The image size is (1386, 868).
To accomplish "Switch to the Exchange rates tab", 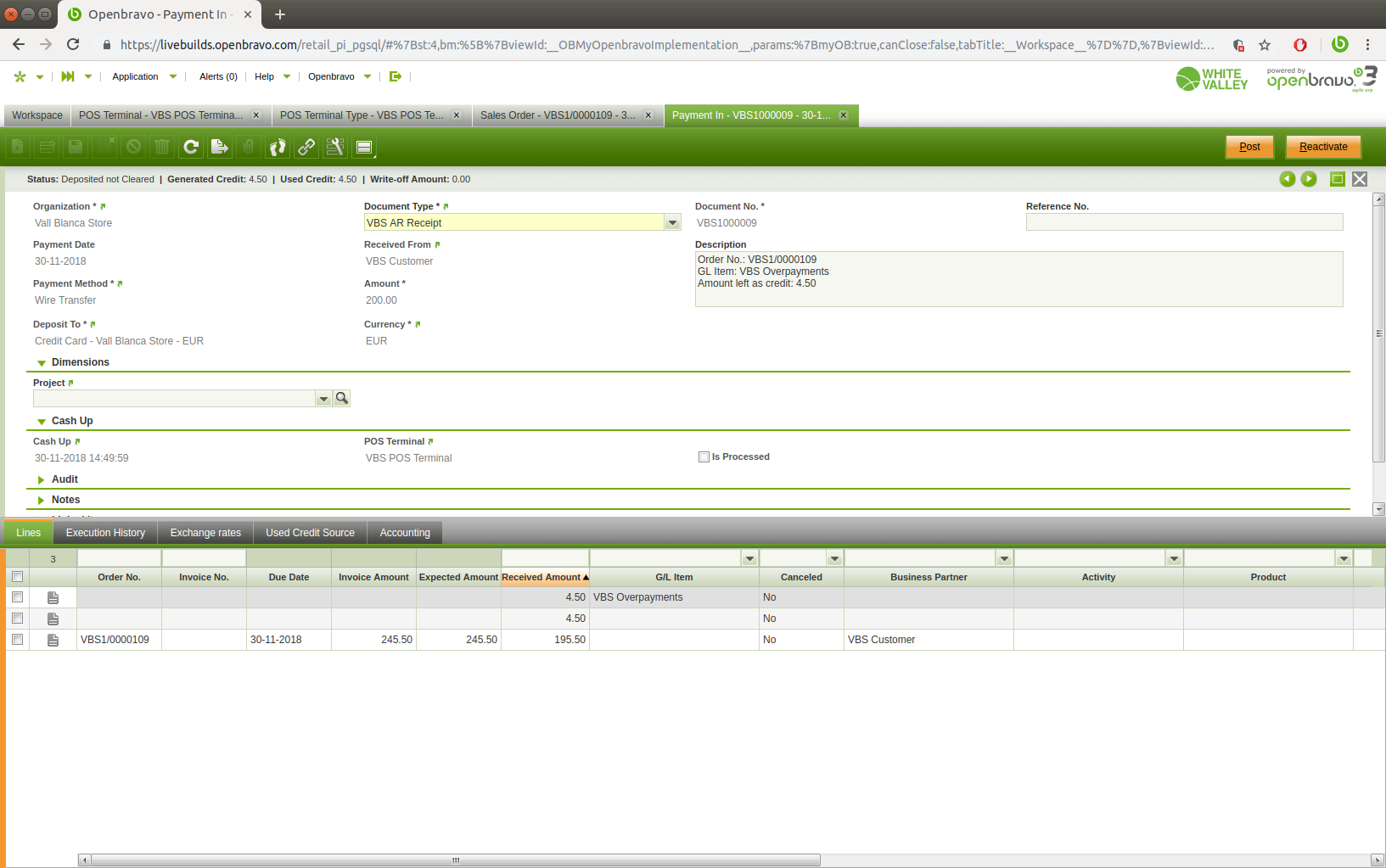I will pos(205,533).
